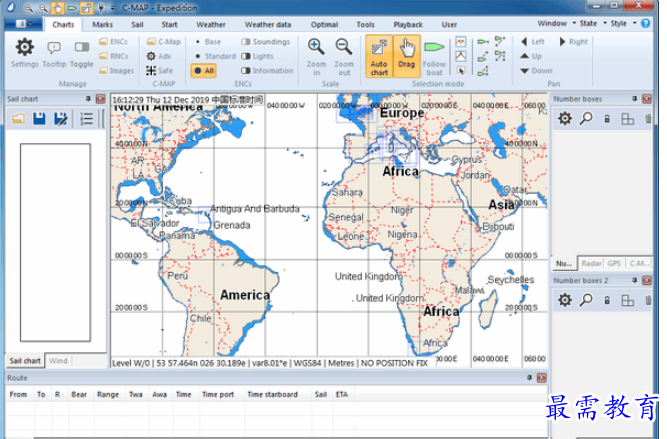
Task: Open the C-Map folder
Action: [x=163, y=42]
